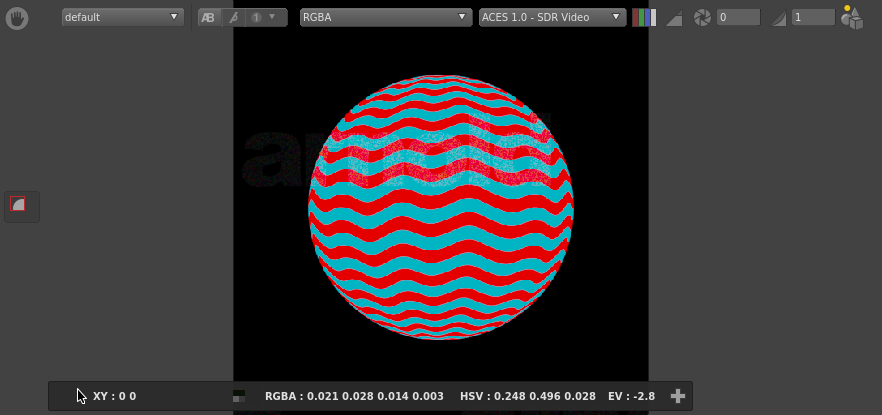Viewport: 882px width, 415px height.
Task: Click the gamma curve icon
Action: click(776, 18)
